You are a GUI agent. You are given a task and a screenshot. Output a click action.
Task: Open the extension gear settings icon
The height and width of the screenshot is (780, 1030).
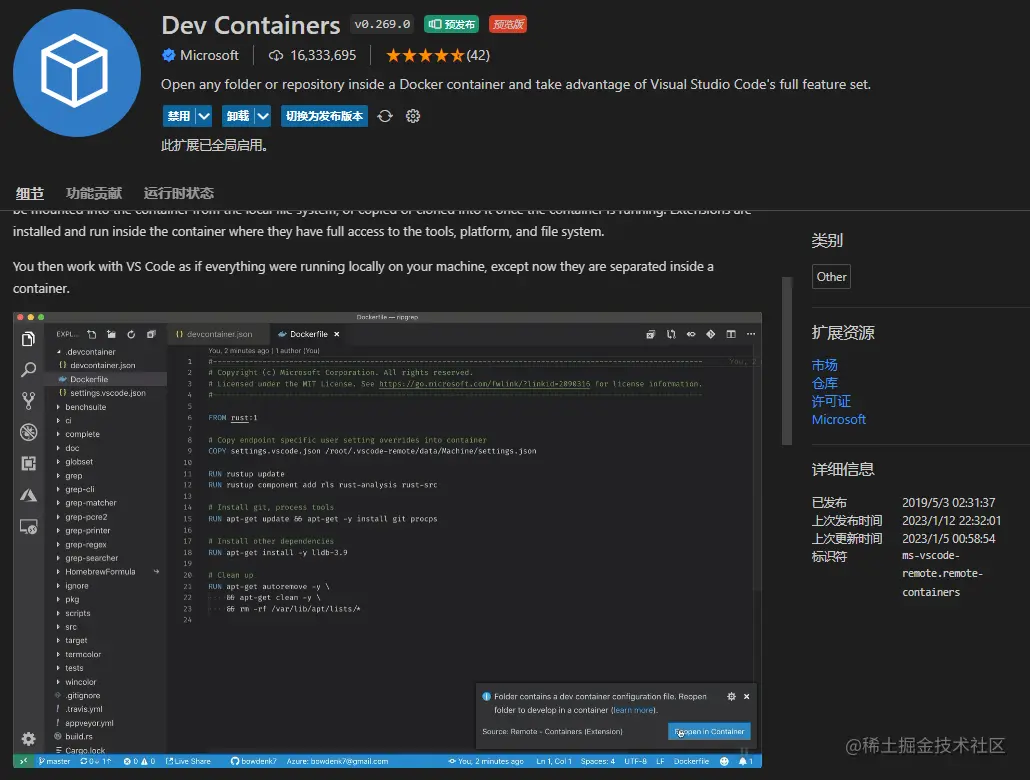(413, 116)
